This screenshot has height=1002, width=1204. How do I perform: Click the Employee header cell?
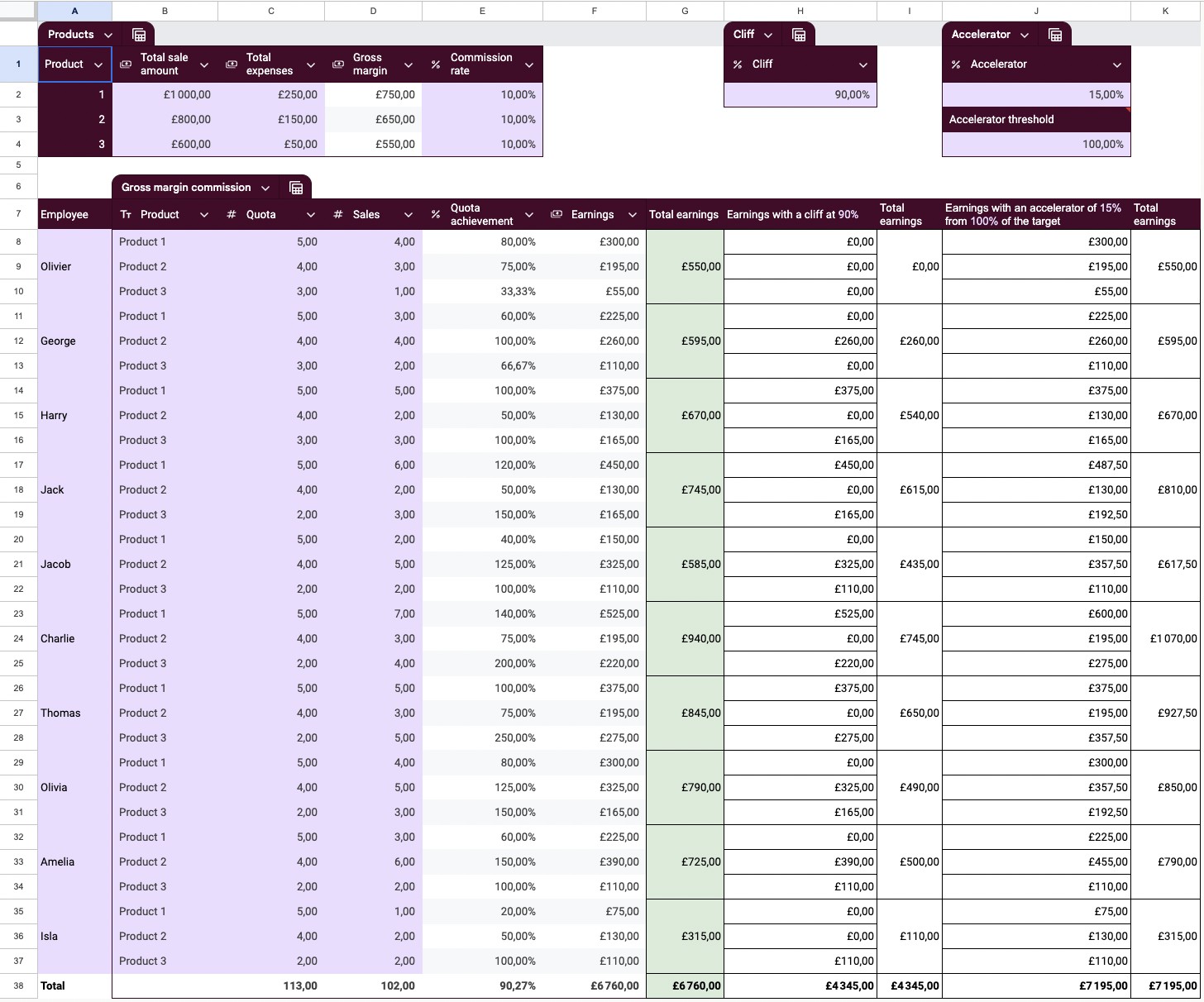(x=74, y=214)
